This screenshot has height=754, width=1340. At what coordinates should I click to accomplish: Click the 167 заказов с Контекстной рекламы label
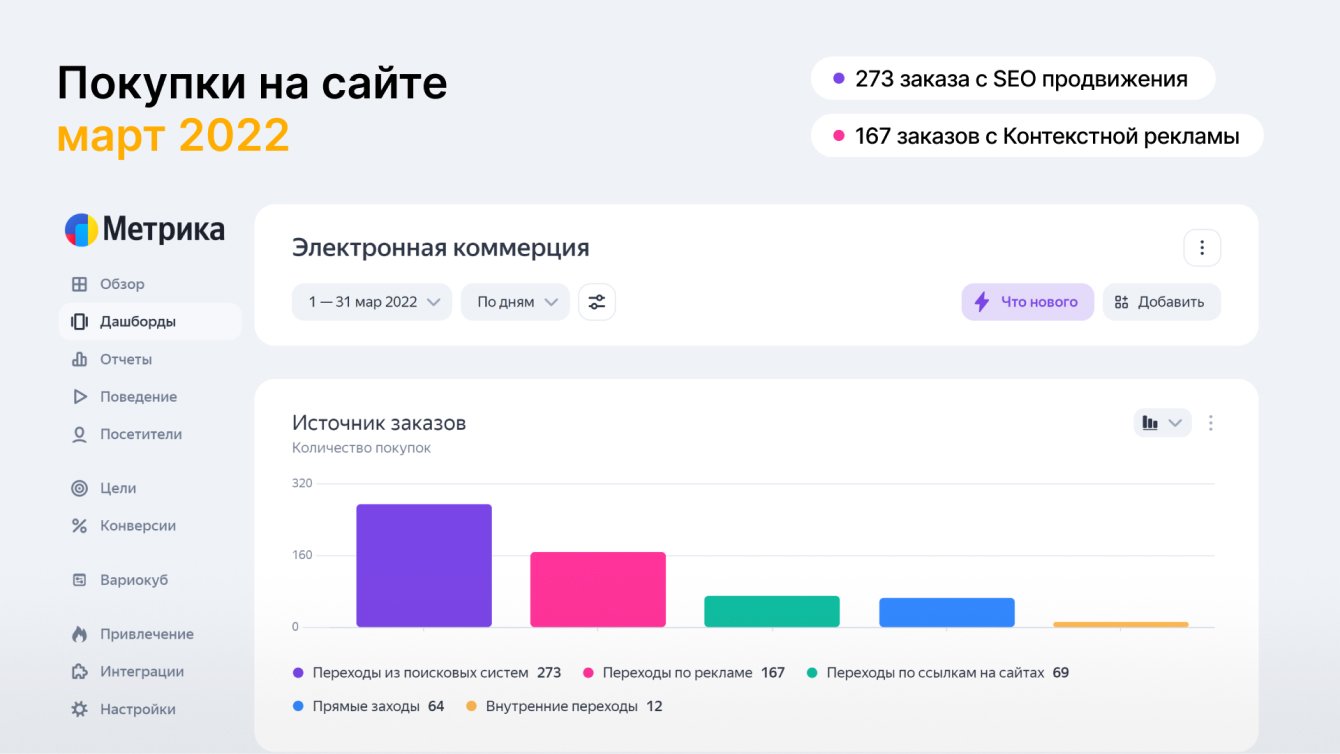coord(1037,135)
